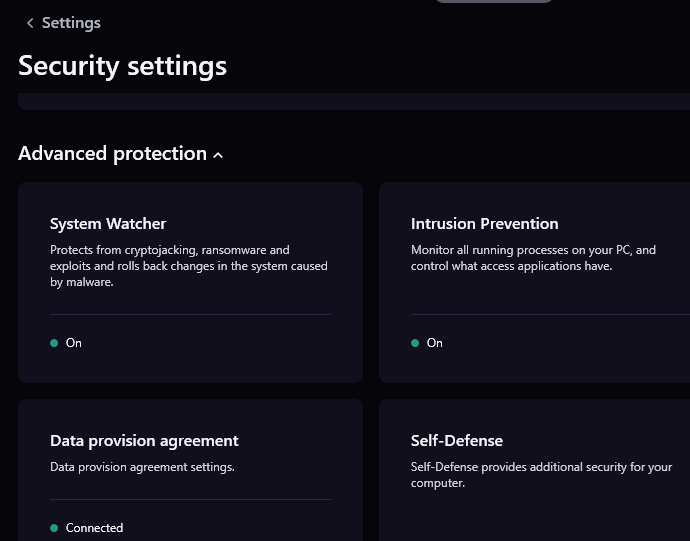Click the Connected status label

[94, 528]
